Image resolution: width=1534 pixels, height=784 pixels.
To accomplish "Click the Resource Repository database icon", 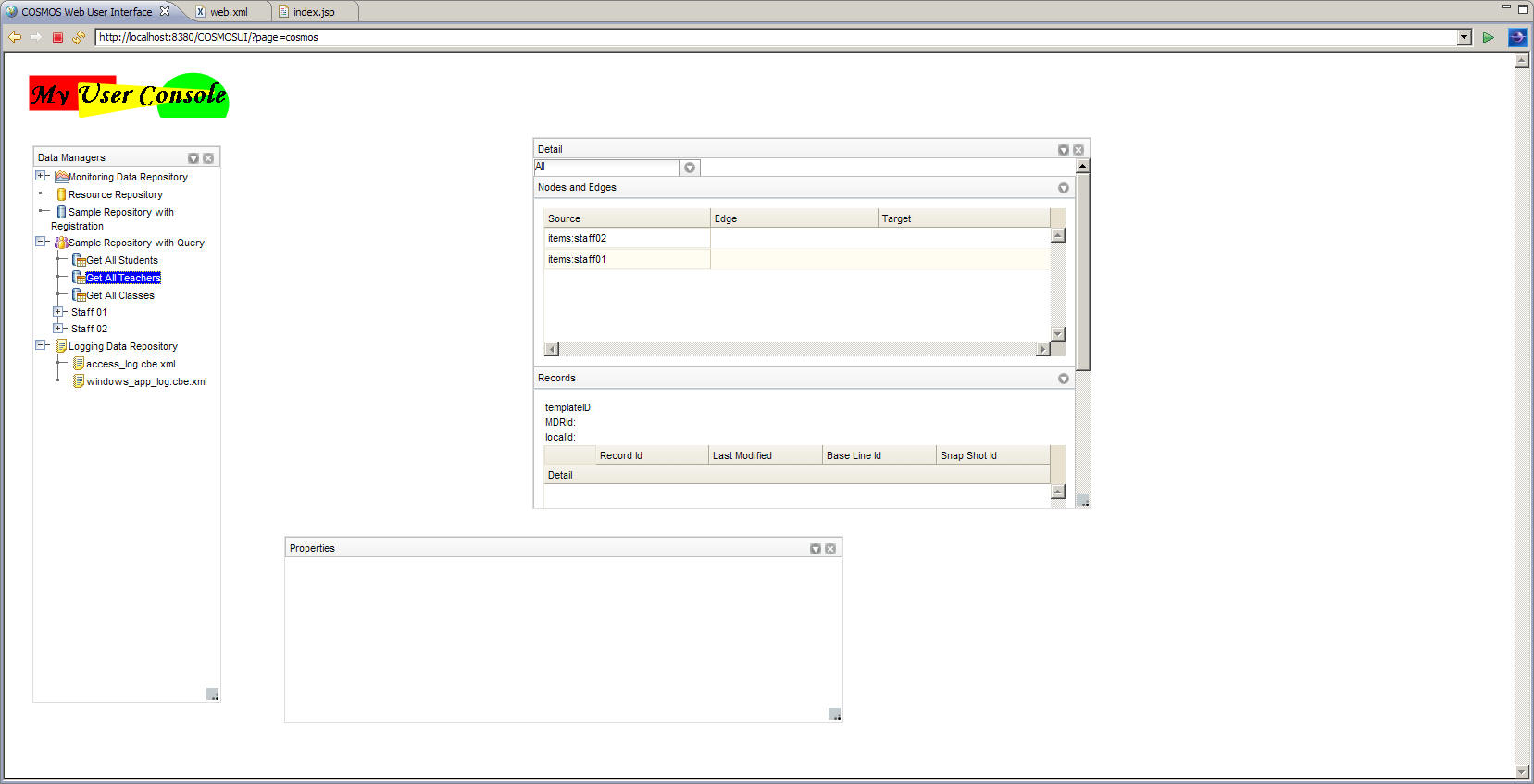I will (61, 194).
